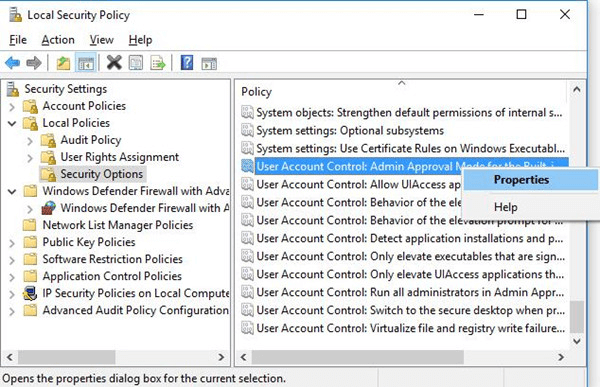Select System settings: Use Certificate Rules policy
Image resolution: width=600 pixels, height=387 pixels.
tap(410, 149)
